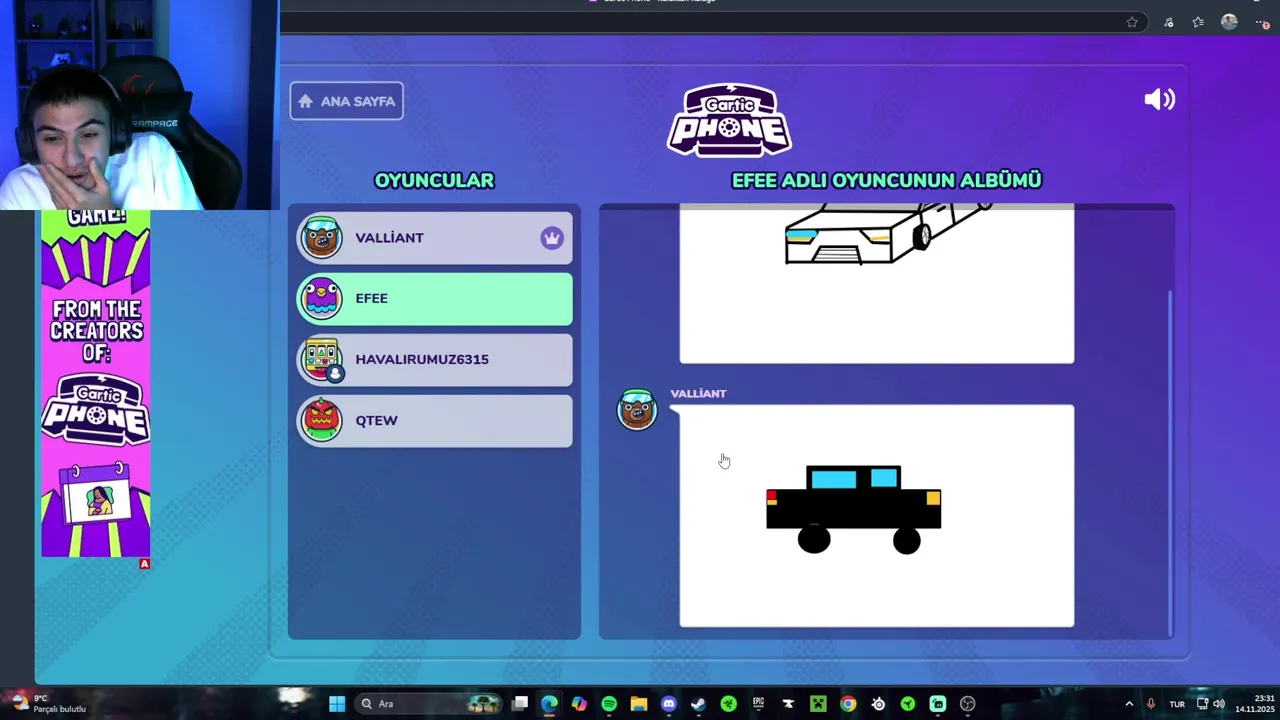Open File Explorer from the taskbar
The width and height of the screenshot is (1280, 720).
click(x=639, y=704)
